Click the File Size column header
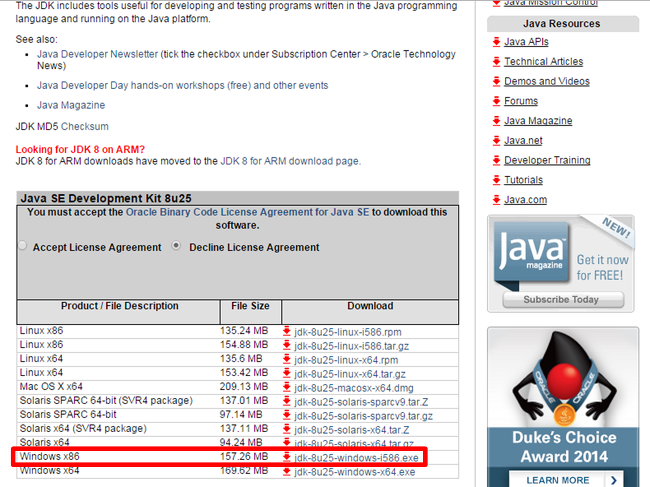This screenshot has width=650, height=487. [250, 312]
